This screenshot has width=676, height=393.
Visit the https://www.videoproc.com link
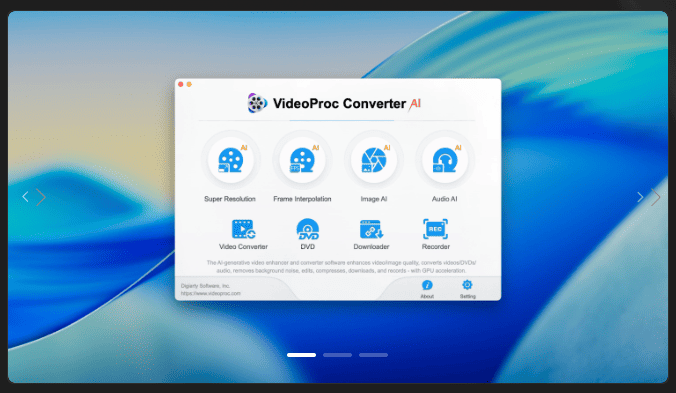(x=210, y=293)
